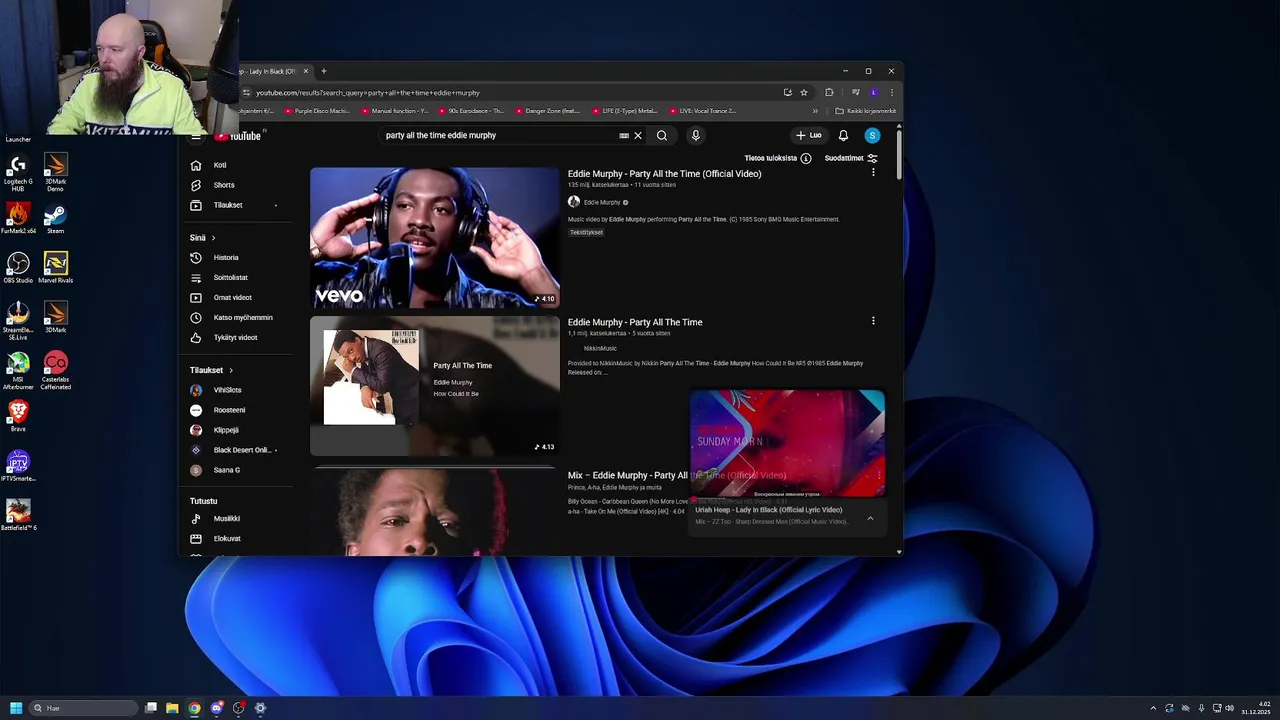Open Battlefield 6 desktop shortcut
This screenshot has height=720, width=1280.
point(18,515)
